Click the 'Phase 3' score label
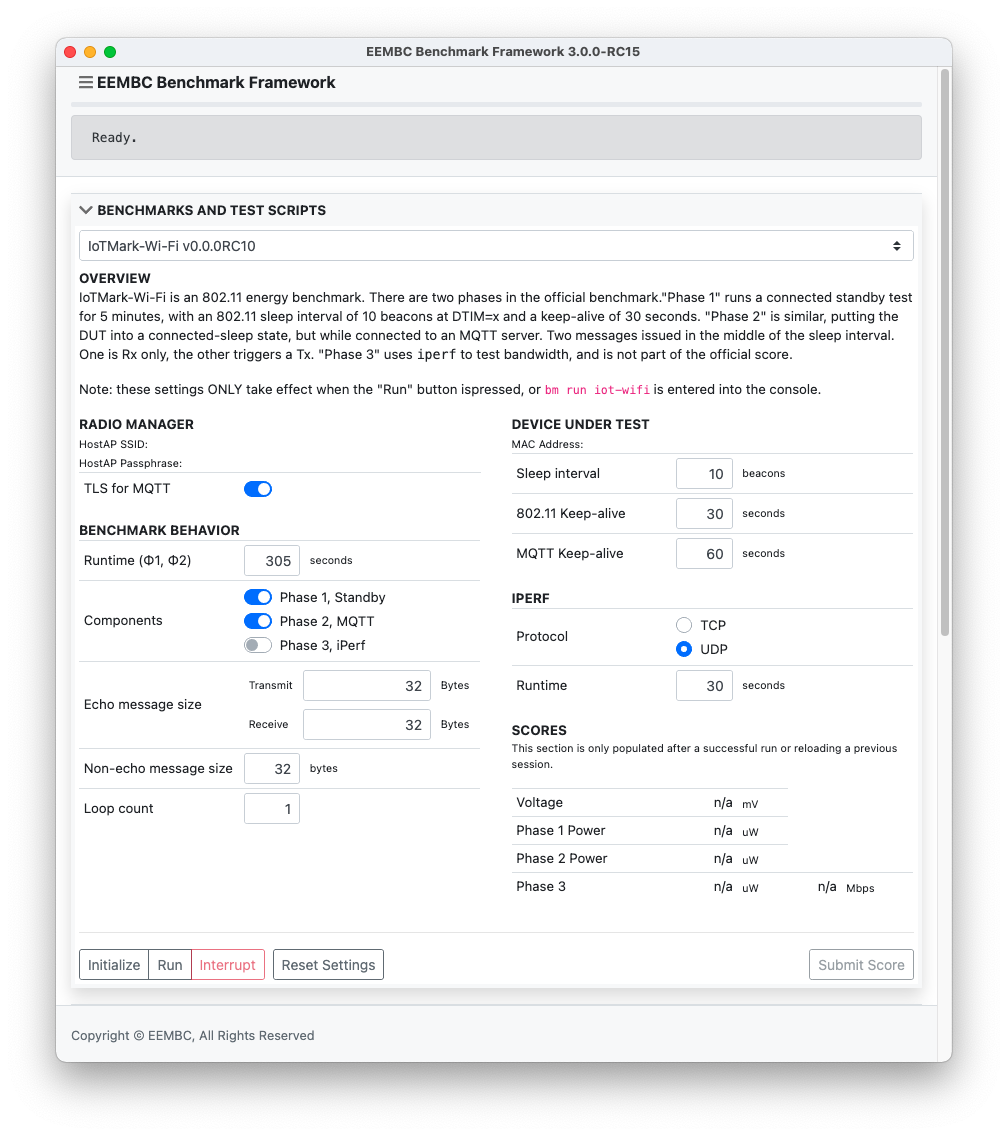 pyautogui.click(x=541, y=886)
